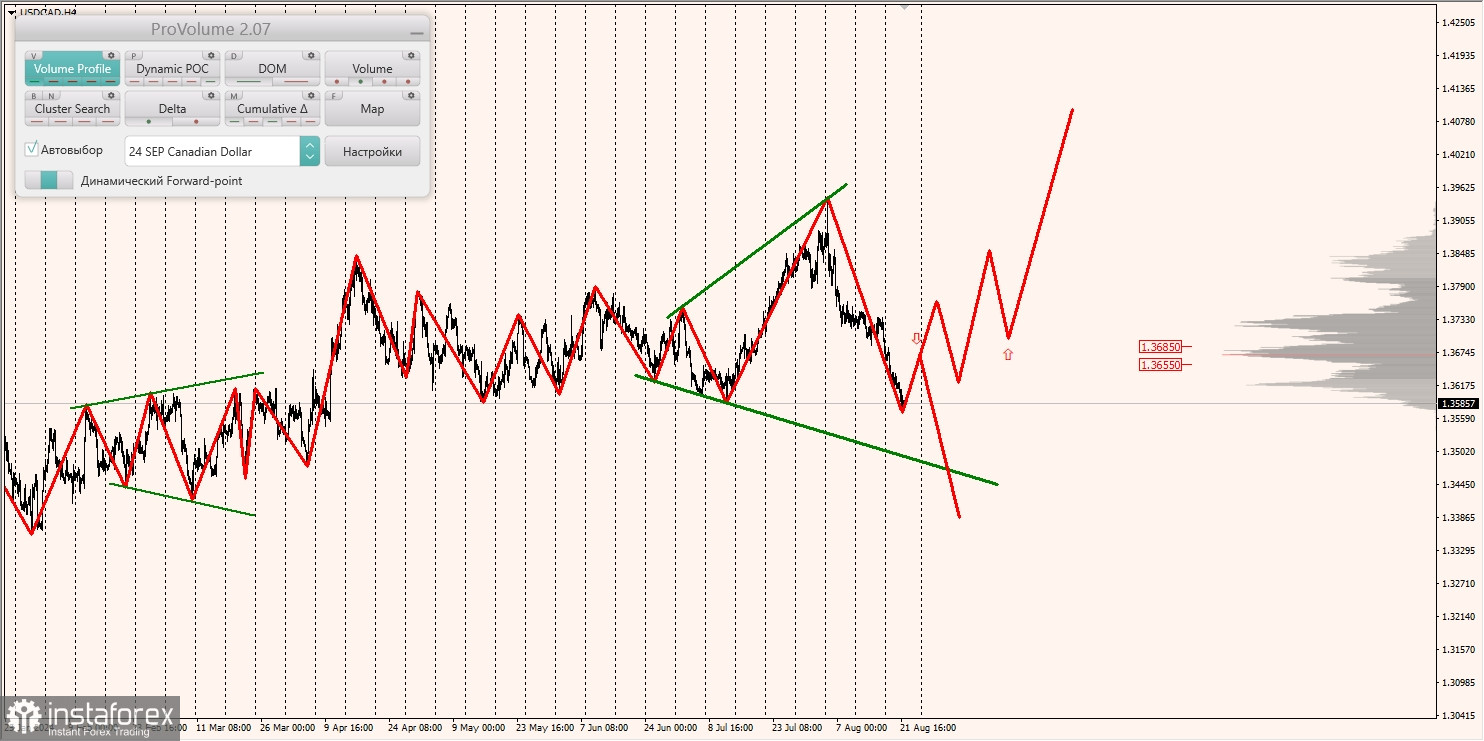This screenshot has height=741, width=1484.
Task: Open Volume Profile gear settings
Action: click(111, 55)
